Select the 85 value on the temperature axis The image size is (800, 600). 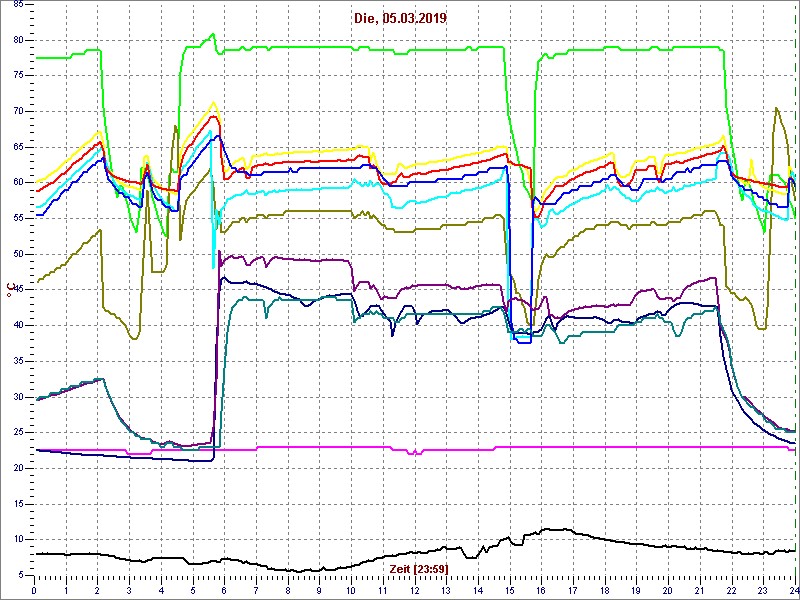(17, 5)
